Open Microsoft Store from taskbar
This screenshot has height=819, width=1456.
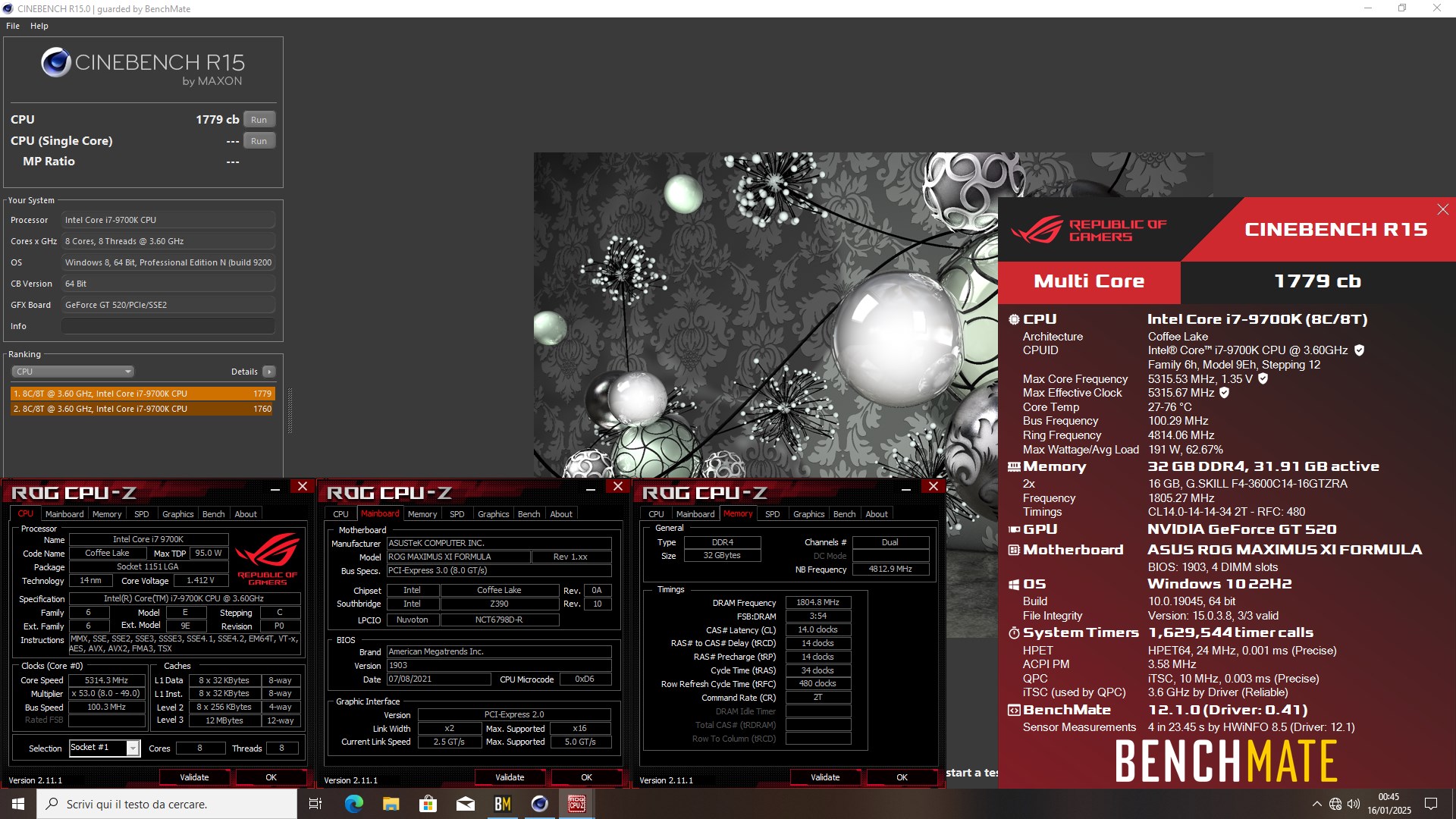pos(428,804)
